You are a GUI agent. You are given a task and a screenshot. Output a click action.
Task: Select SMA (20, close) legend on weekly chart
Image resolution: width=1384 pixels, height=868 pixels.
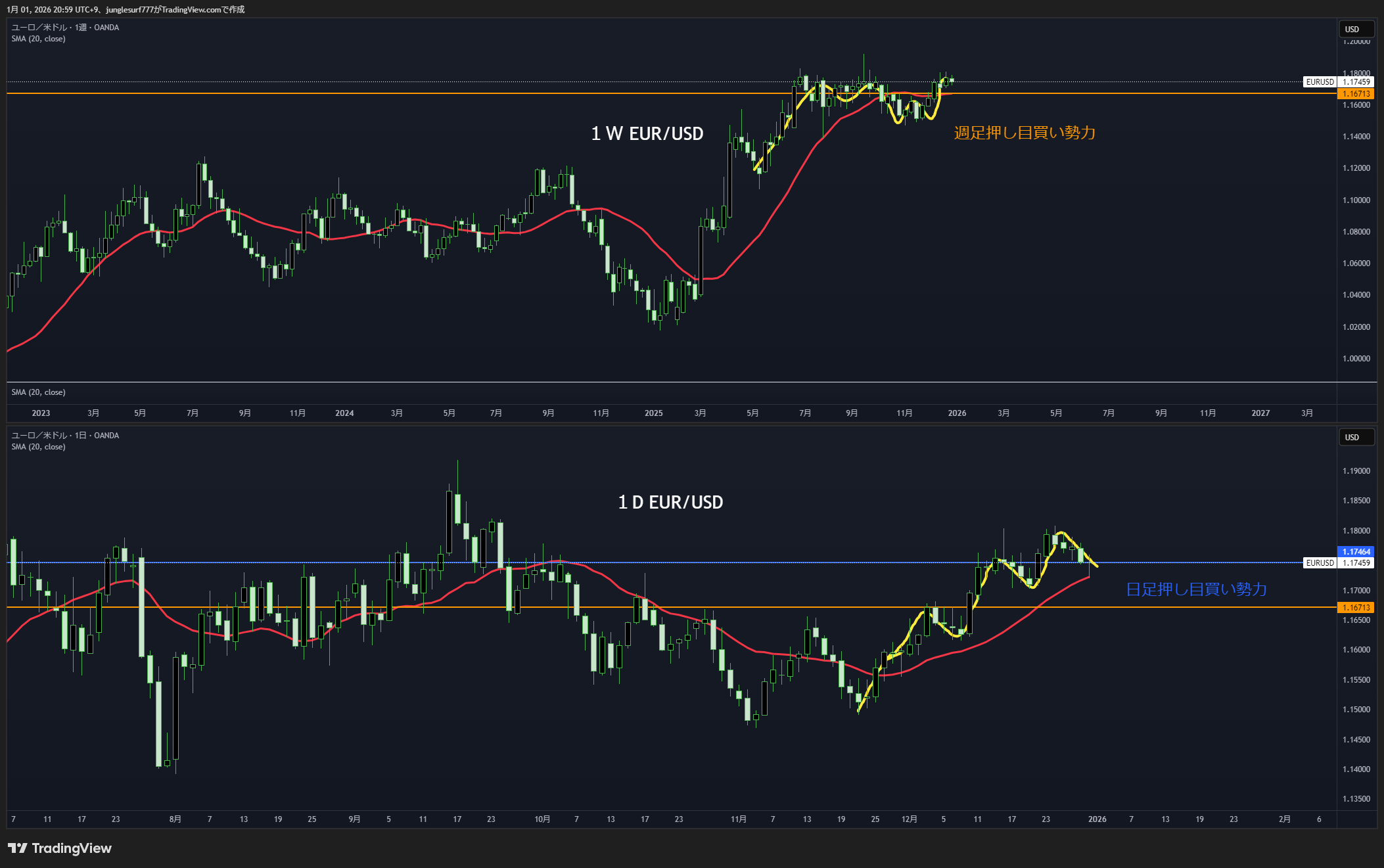click(38, 39)
